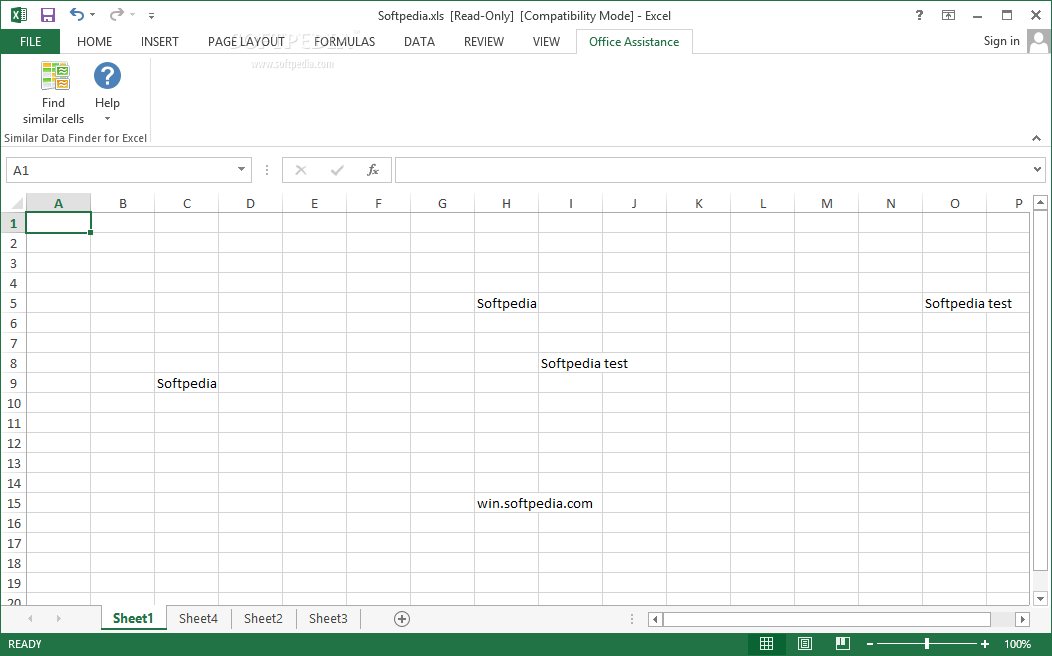This screenshot has height=656, width=1052.
Task: Click the Name Box showing A1
Action: [x=121, y=170]
